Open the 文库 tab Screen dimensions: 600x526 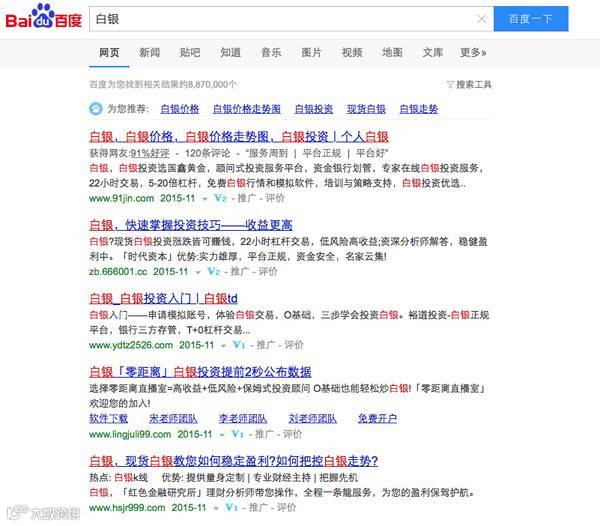click(433, 52)
